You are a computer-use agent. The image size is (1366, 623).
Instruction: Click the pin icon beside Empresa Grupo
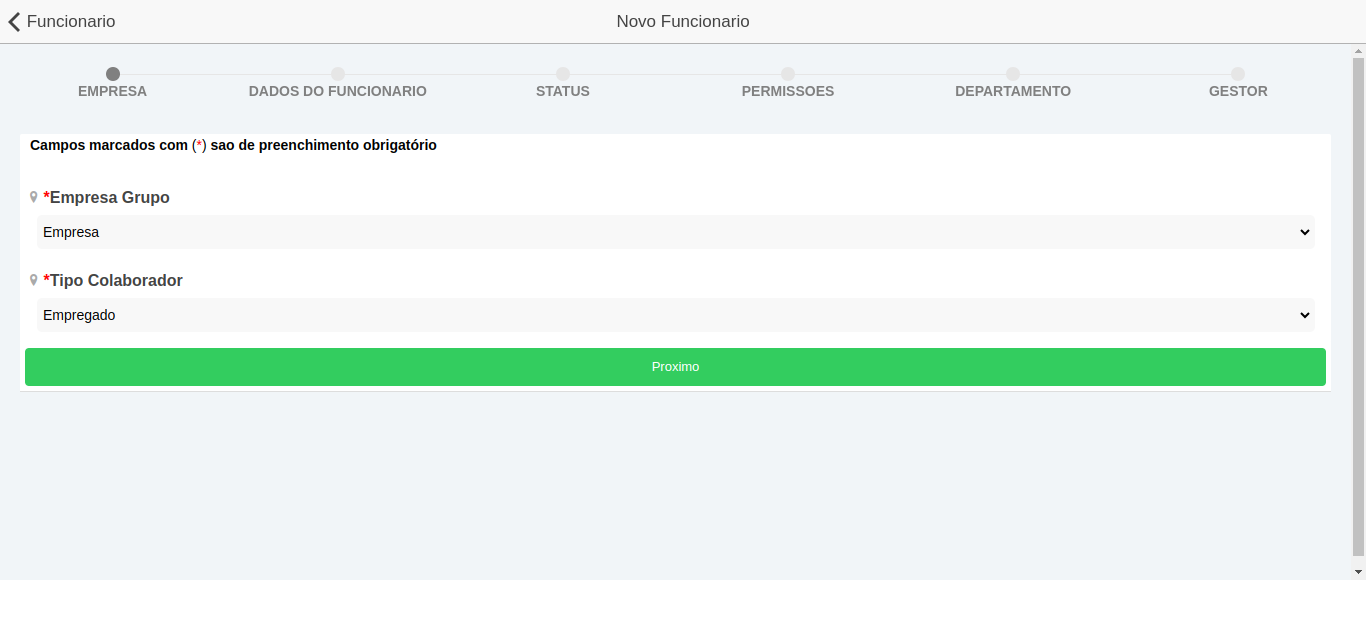click(x=34, y=197)
